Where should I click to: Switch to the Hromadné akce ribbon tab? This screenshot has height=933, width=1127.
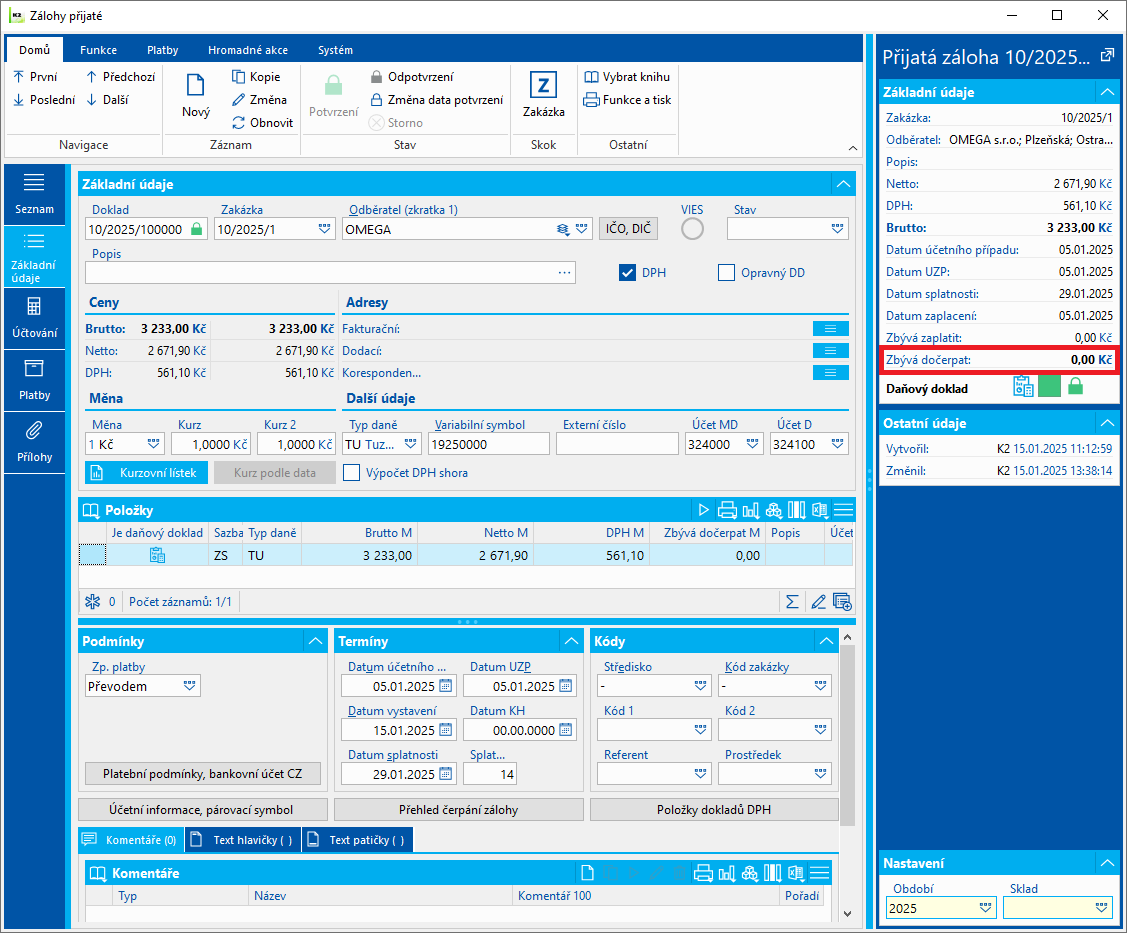(x=248, y=50)
